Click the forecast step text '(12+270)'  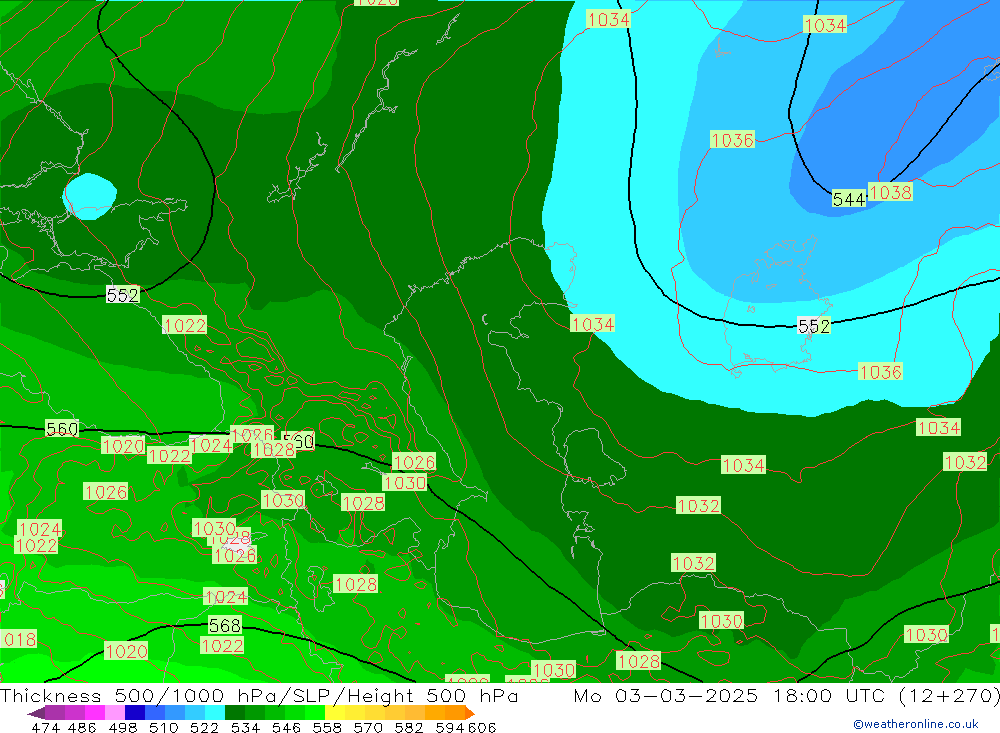pos(949,695)
